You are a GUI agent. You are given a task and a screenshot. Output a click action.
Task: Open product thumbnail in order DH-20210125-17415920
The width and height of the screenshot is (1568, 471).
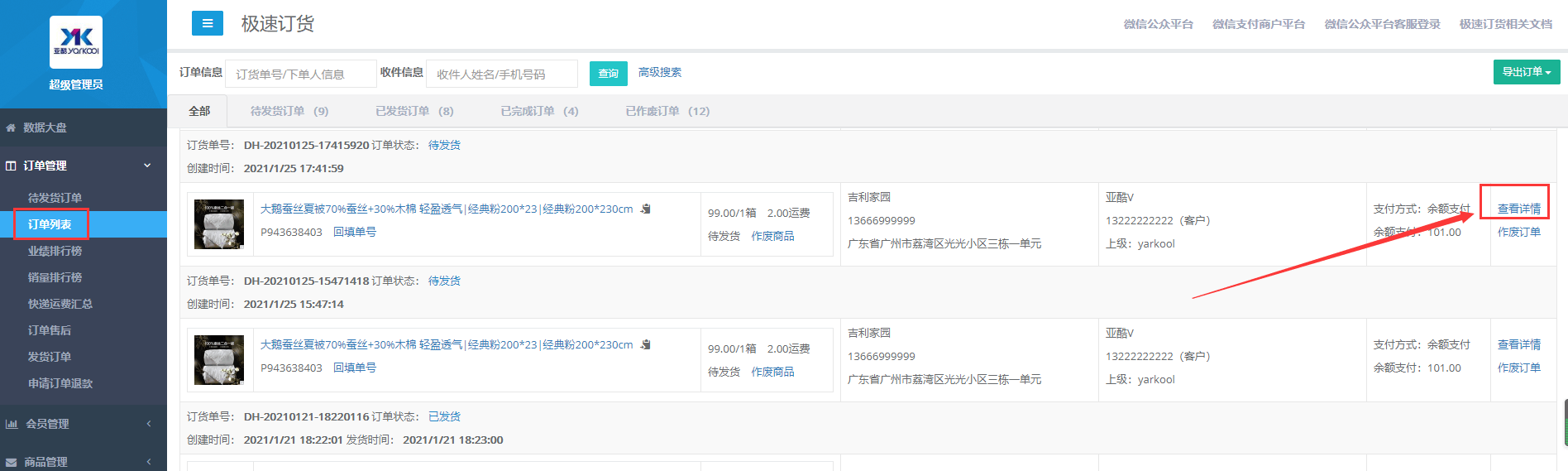click(x=219, y=224)
